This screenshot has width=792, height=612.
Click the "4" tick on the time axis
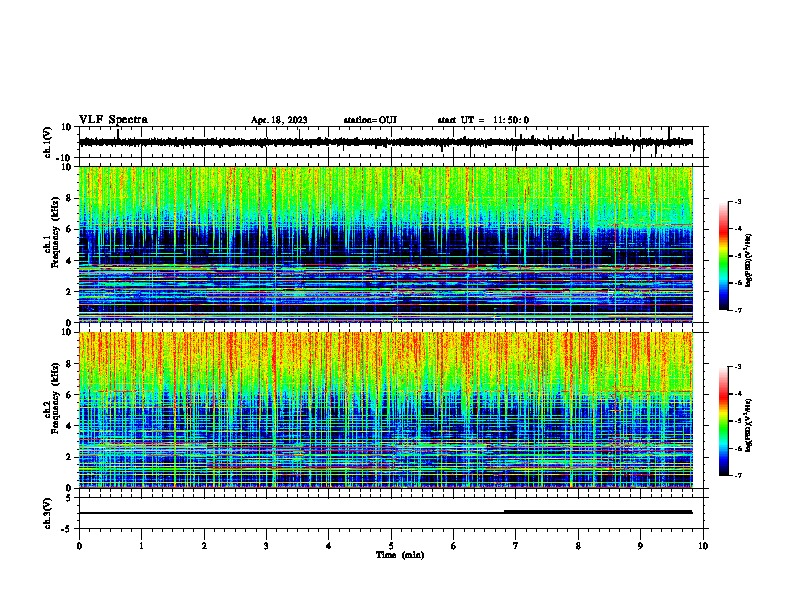click(x=329, y=546)
